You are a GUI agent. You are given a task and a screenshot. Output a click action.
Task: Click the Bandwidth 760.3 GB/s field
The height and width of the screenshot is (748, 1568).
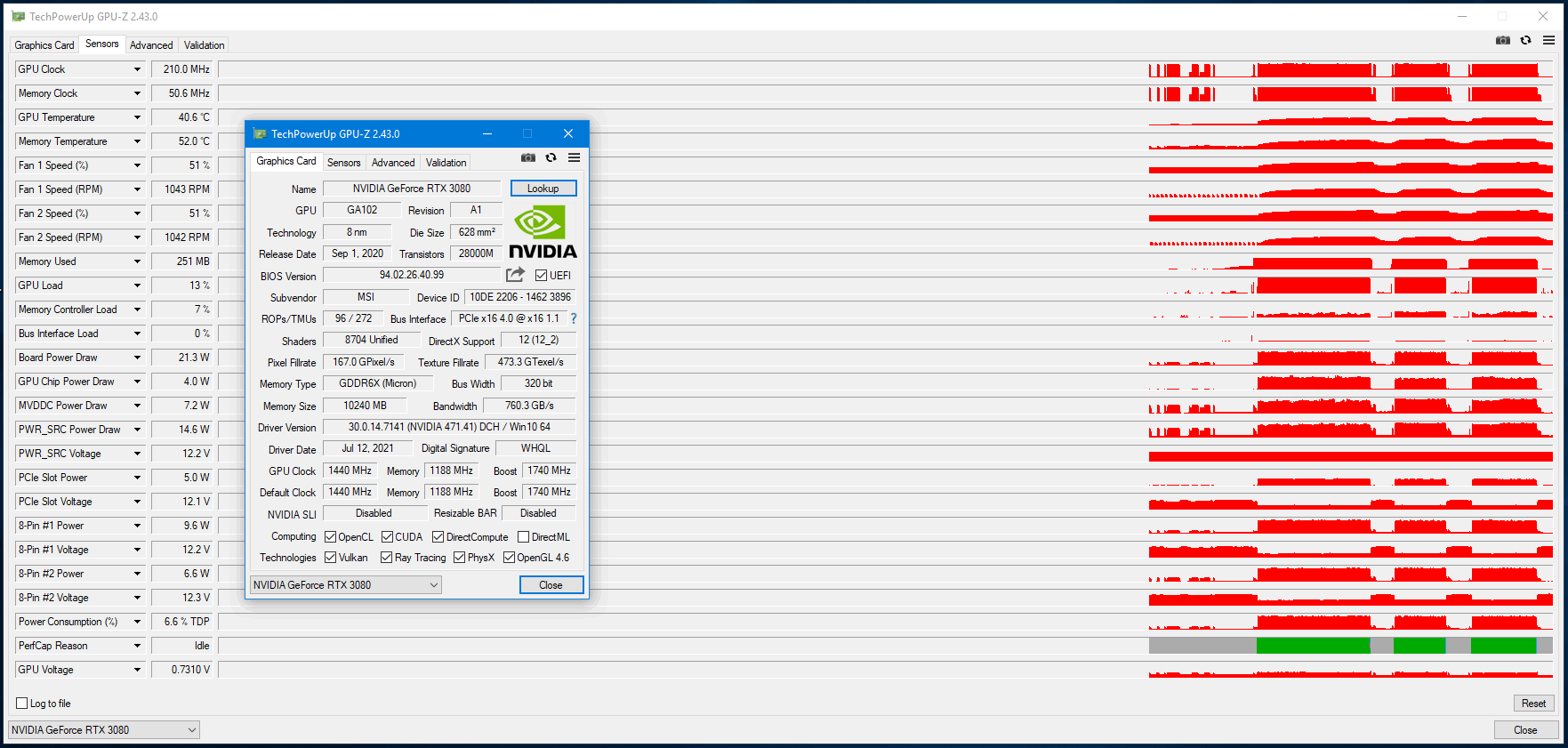tap(530, 406)
